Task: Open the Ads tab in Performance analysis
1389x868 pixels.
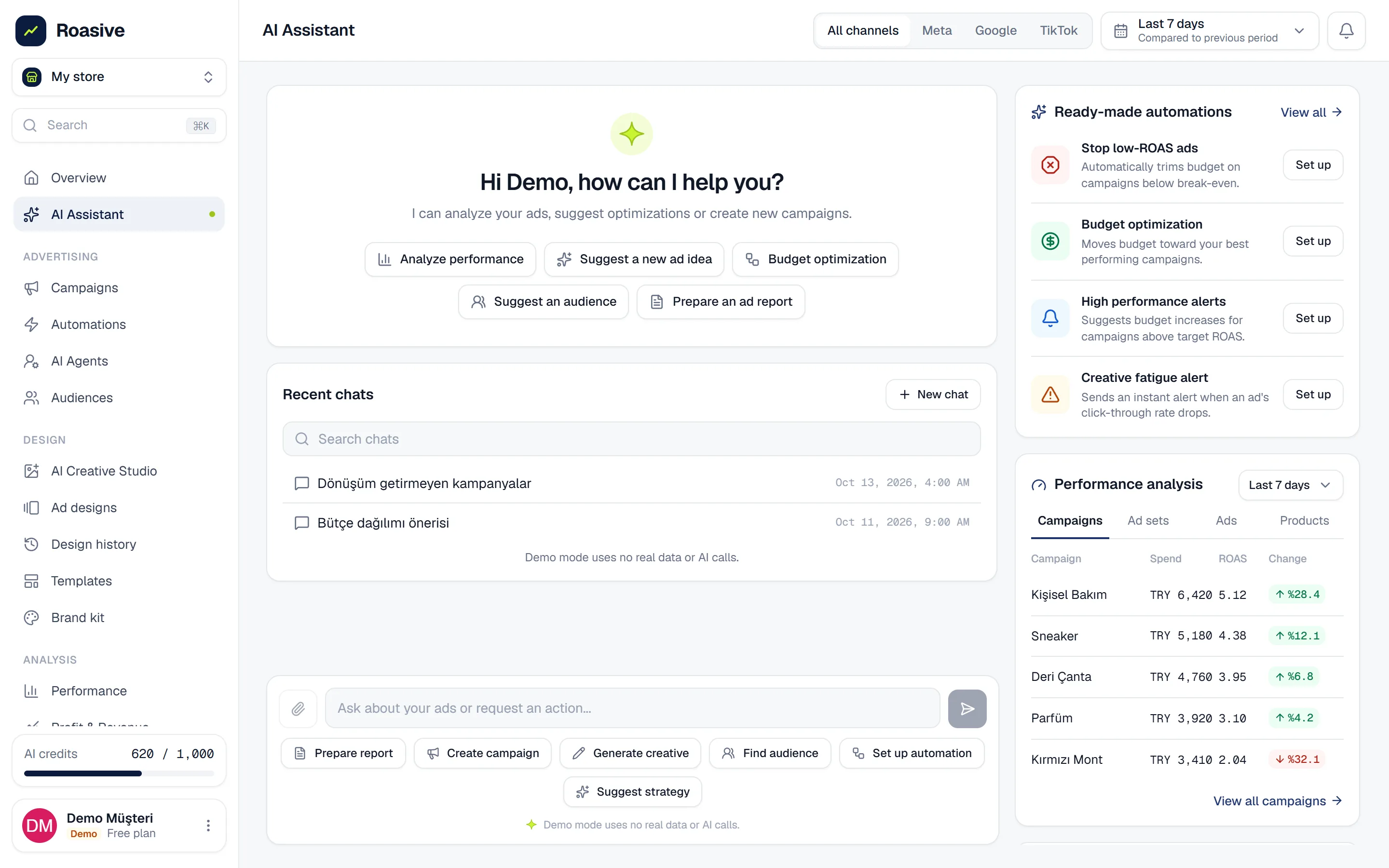Action: pos(1226,521)
